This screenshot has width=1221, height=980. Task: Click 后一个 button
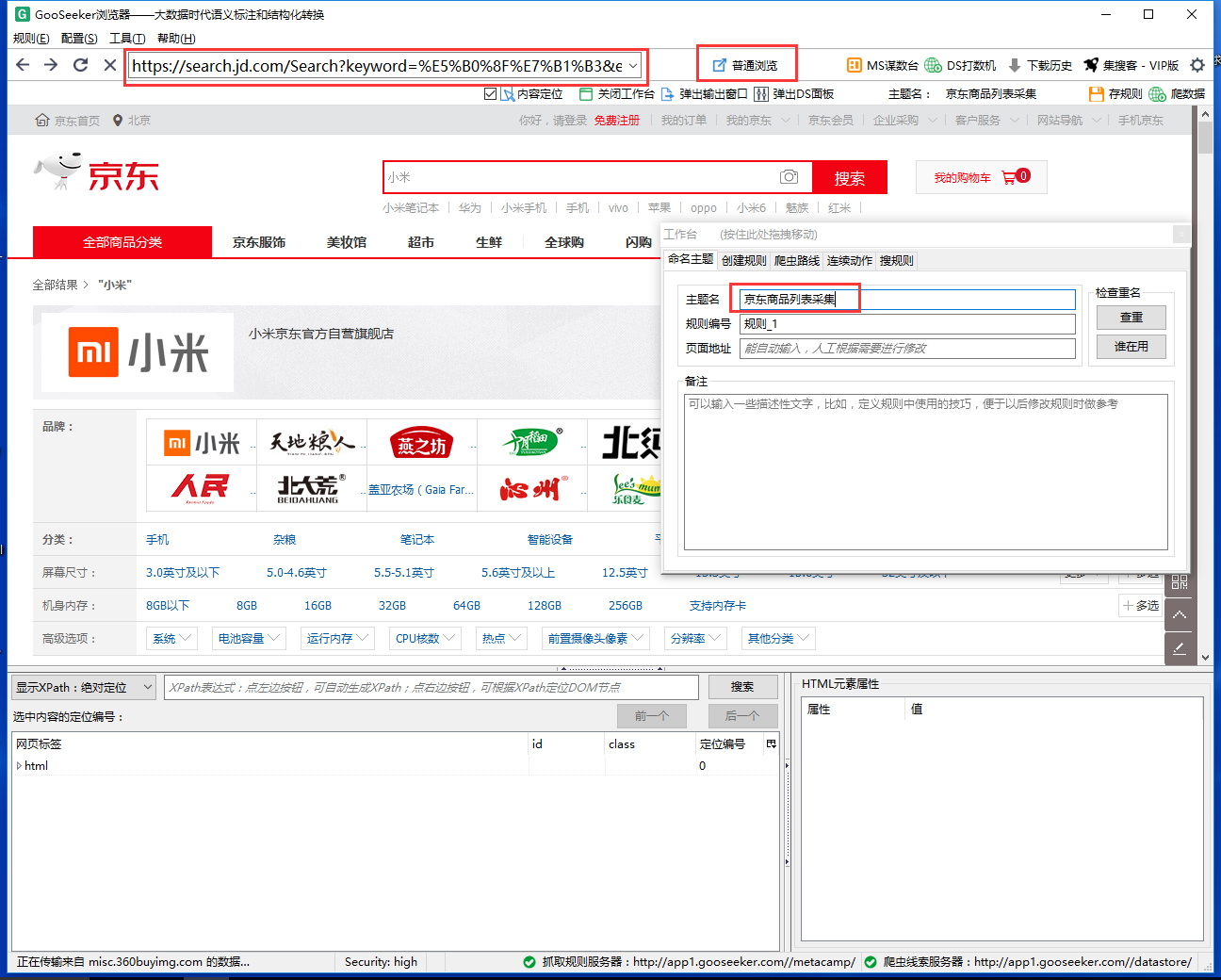point(742,716)
